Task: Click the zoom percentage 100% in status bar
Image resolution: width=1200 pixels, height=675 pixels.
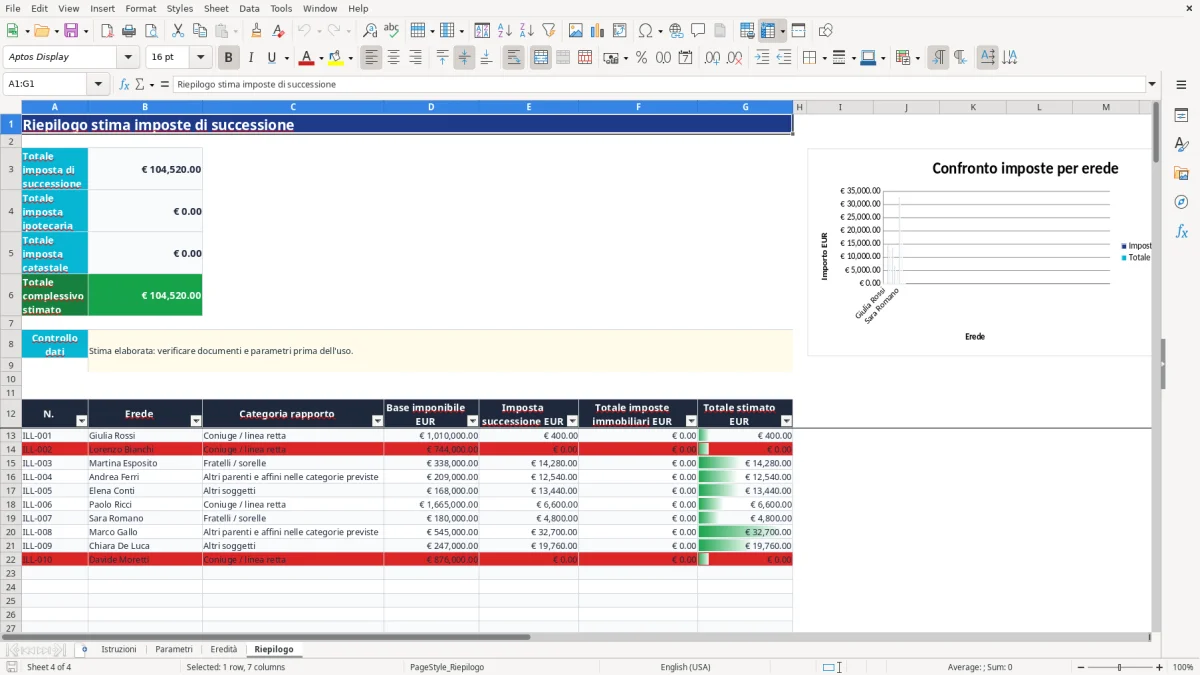Action: coord(1183,667)
